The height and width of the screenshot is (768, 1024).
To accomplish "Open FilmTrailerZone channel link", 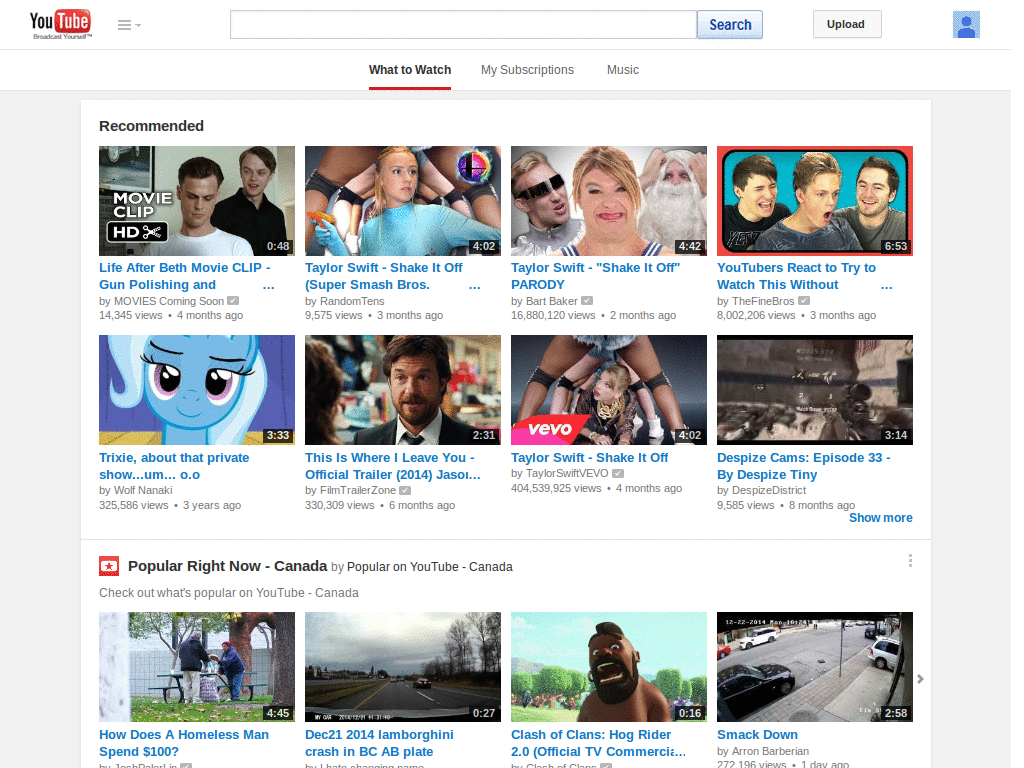I will pyautogui.click(x=358, y=490).
